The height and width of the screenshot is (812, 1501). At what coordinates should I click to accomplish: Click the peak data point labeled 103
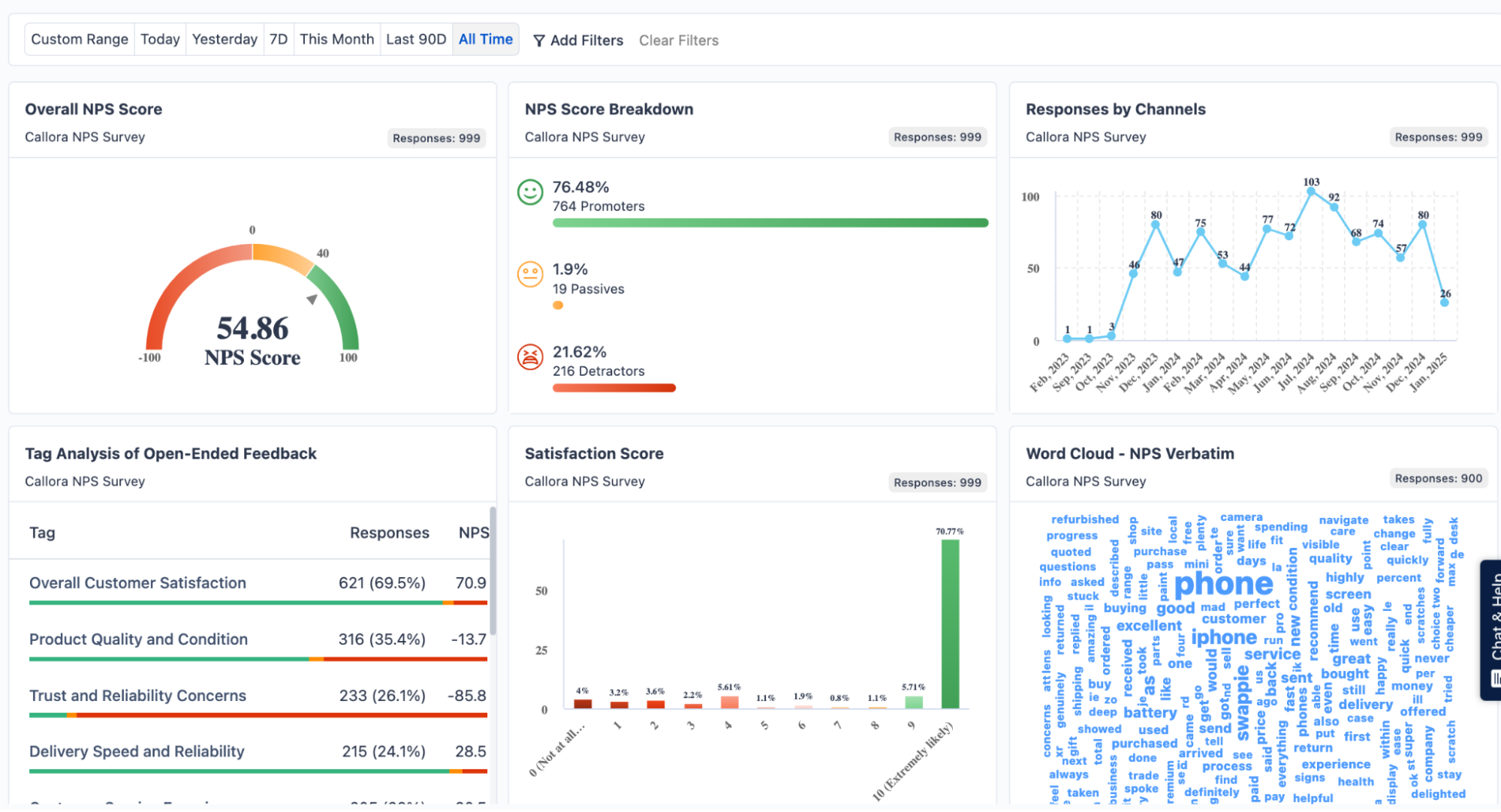[1313, 191]
